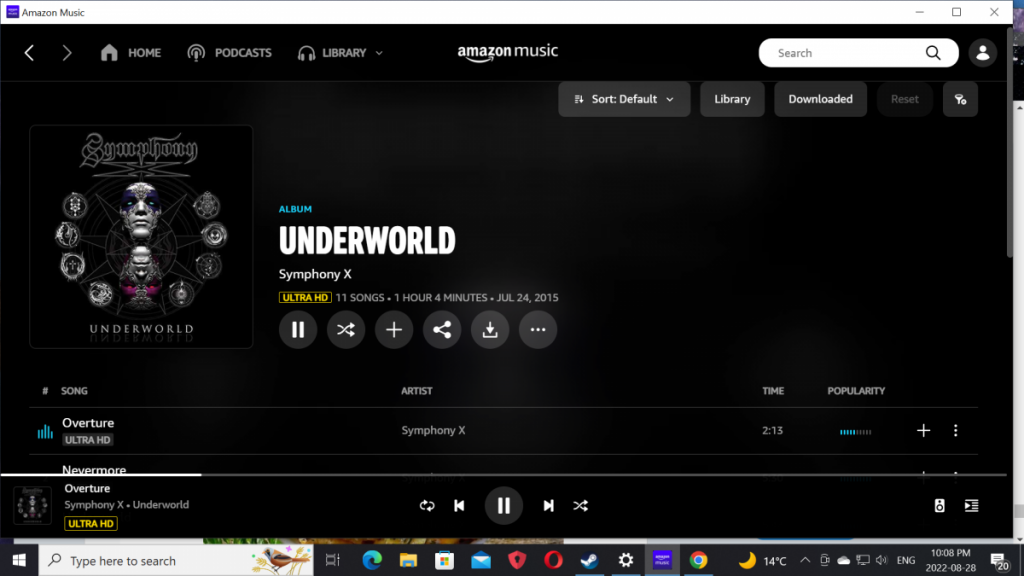The width and height of the screenshot is (1024, 576).
Task: Click the playback progress bar
Action: pos(504,475)
